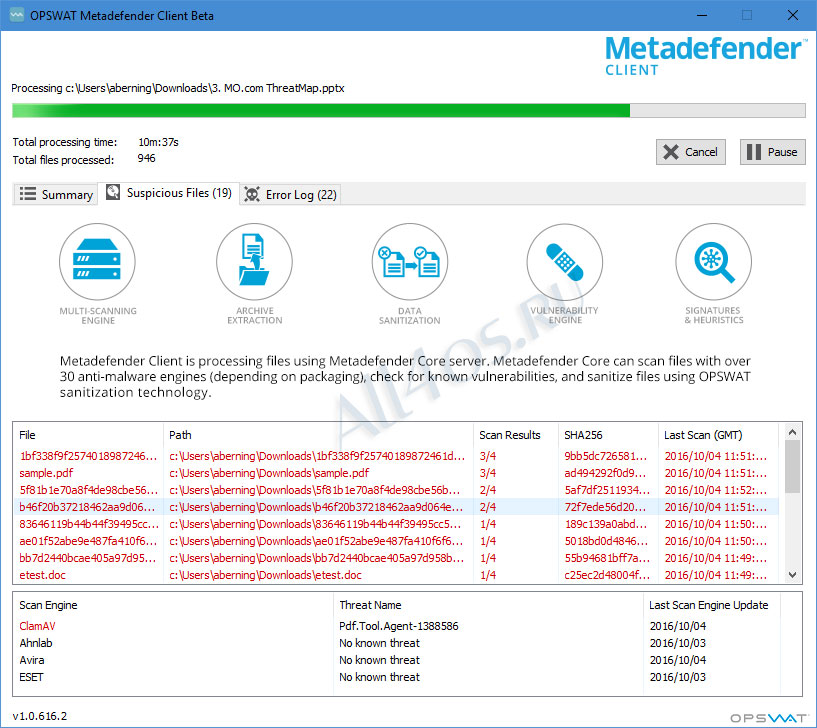Click the file list scrollbar up arrow
The image size is (817, 728).
793,432
